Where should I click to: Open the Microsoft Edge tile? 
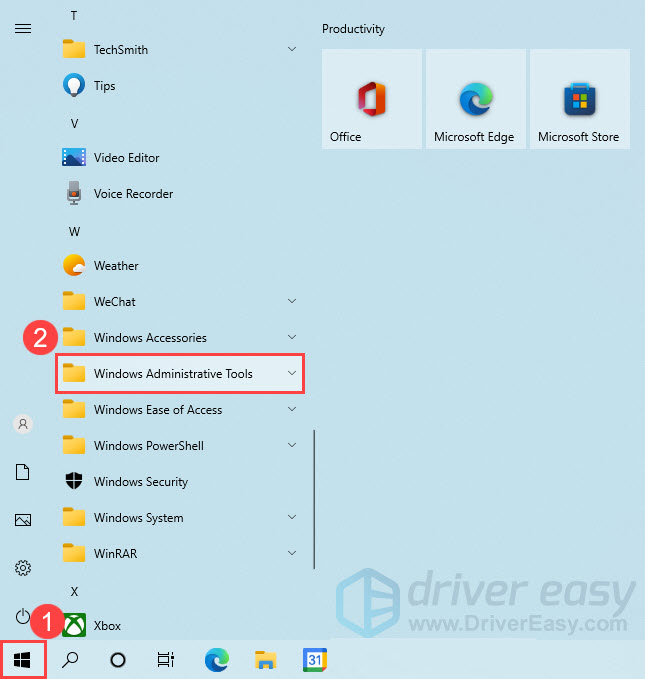[x=476, y=99]
